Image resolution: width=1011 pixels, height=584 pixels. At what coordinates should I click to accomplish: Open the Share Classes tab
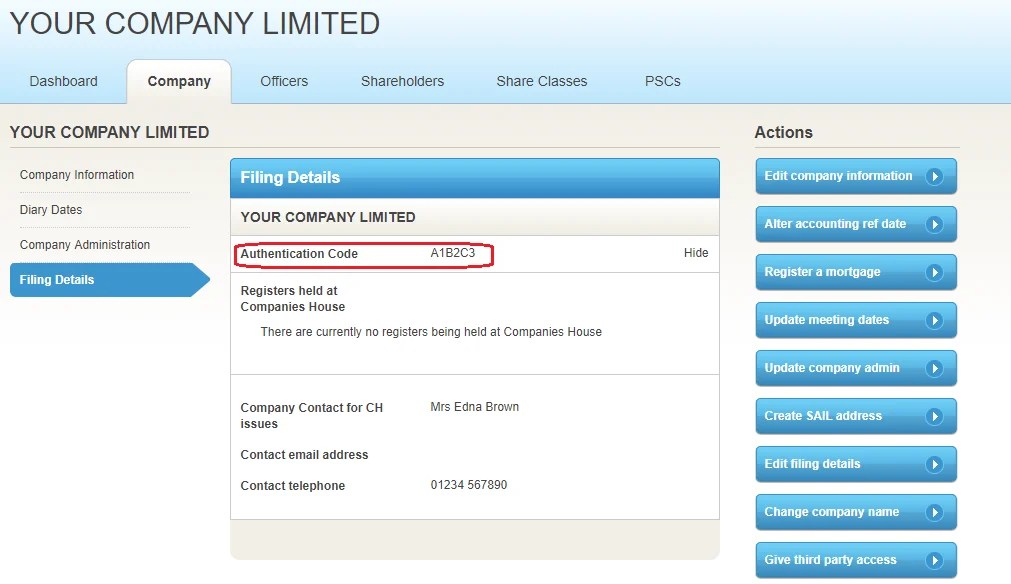click(x=541, y=81)
